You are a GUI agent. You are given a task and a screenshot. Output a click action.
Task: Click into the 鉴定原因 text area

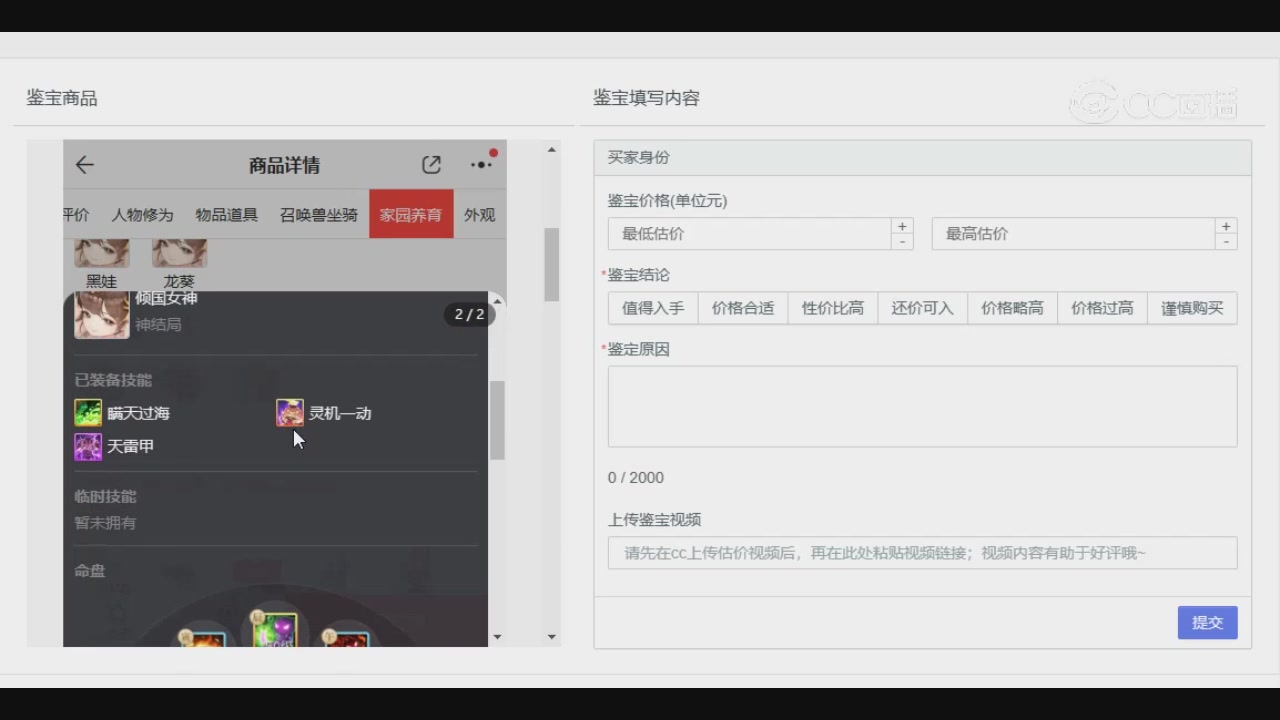(x=922, y=406)
